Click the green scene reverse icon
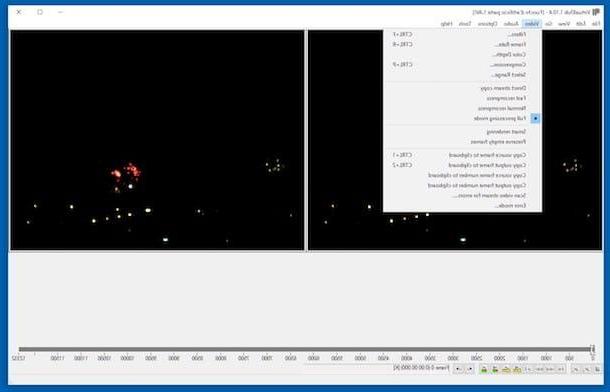 point(495,369)
